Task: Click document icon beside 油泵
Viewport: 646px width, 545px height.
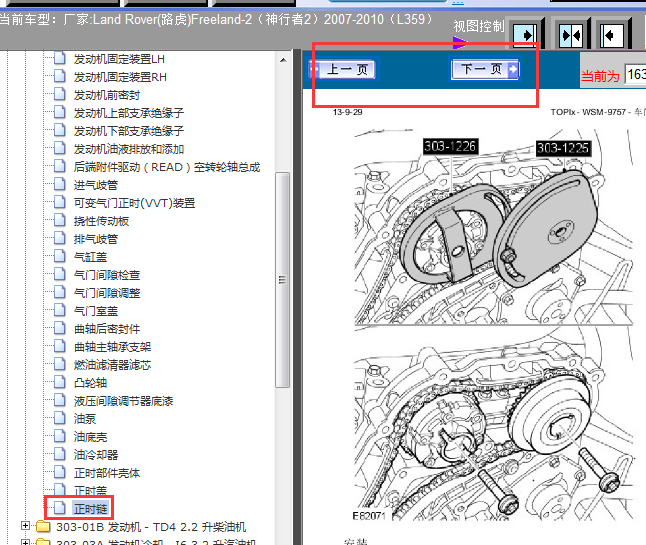Action: point(60,418)
